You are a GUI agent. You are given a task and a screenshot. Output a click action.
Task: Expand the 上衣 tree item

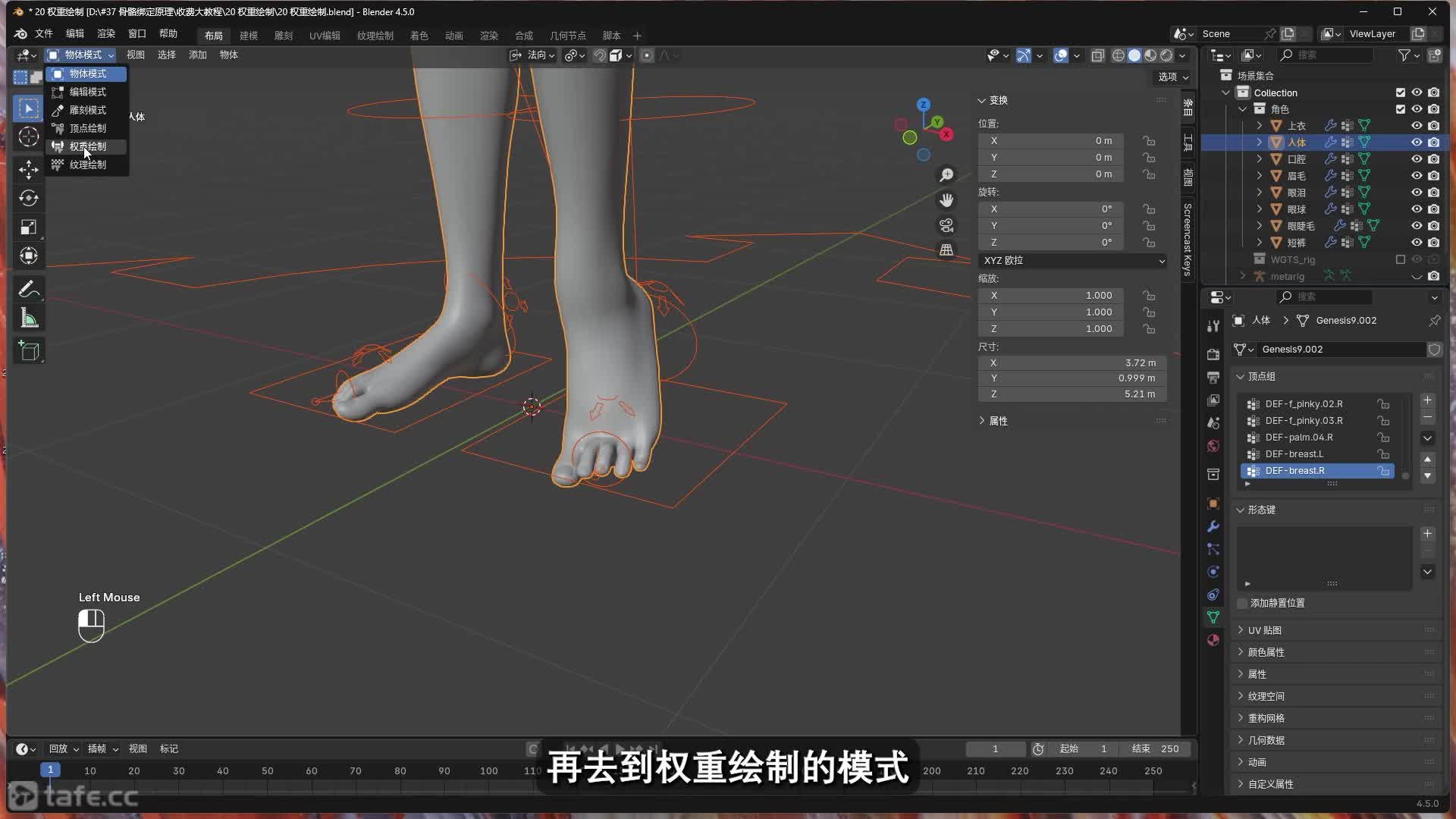click(1260, 126)
